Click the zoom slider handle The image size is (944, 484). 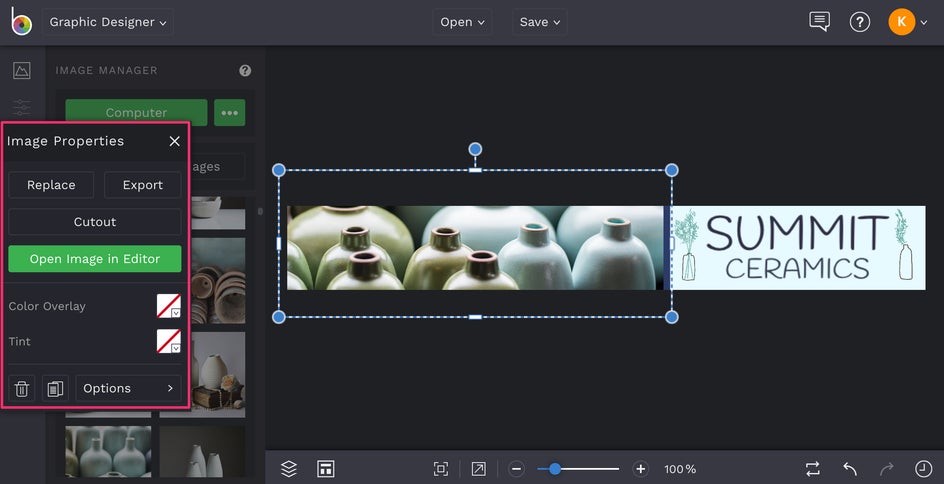pyautogui.click(x=555, y=469)
